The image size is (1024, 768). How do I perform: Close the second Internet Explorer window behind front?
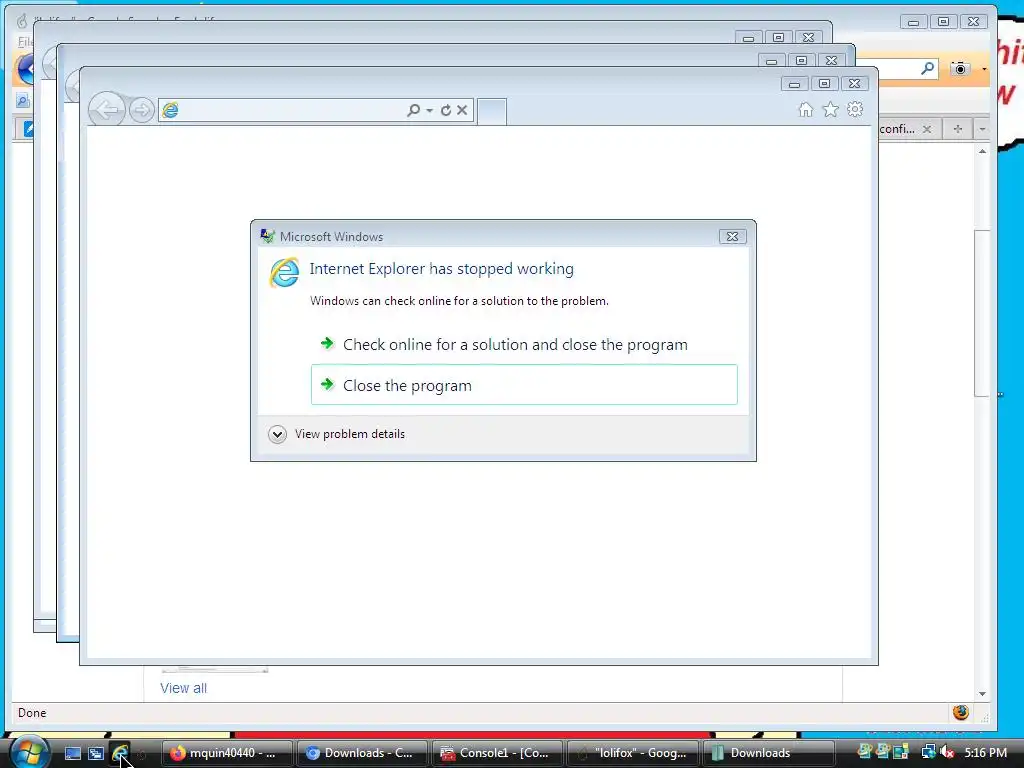tap(831, 61)
